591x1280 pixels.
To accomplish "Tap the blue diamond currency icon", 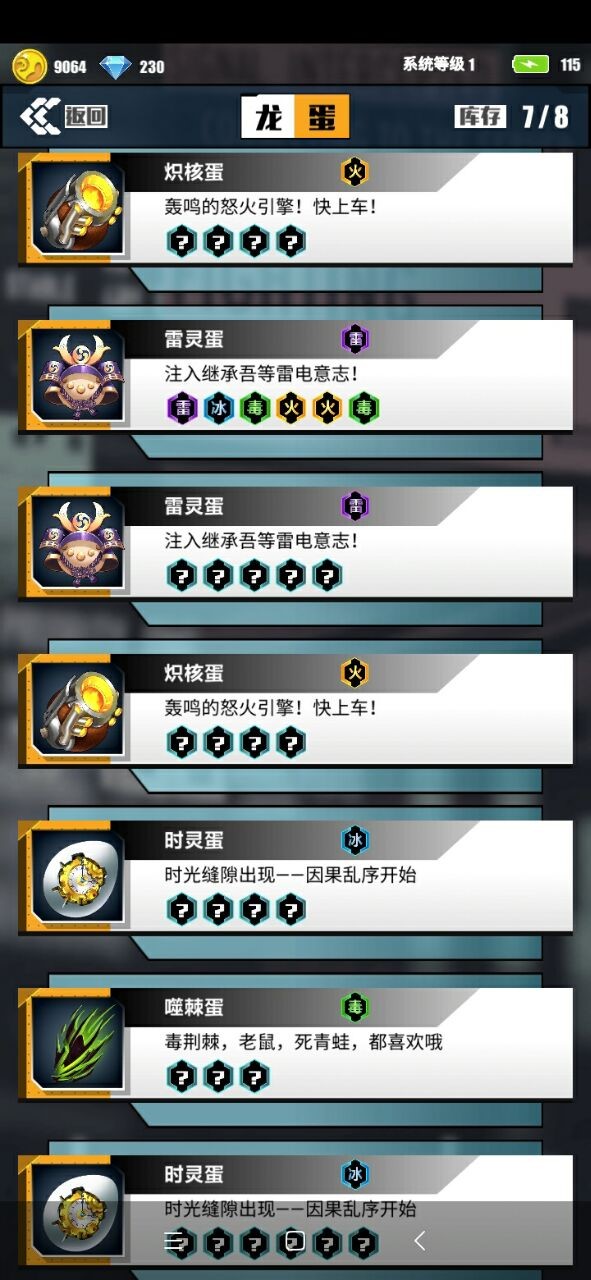I will click(x=115, y=67).
